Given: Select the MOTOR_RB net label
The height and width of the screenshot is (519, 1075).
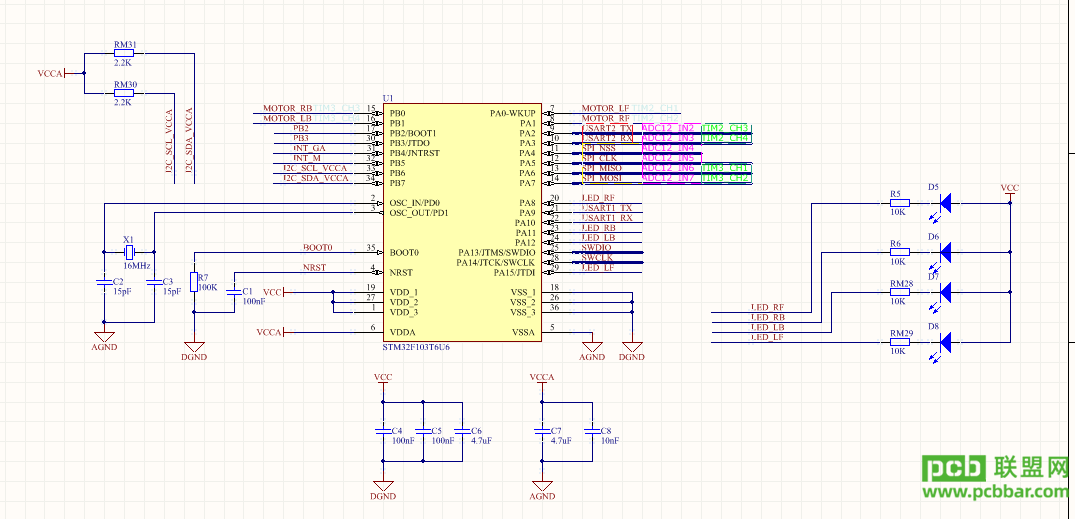Looking at the screenshot, I should coord(288,108).
